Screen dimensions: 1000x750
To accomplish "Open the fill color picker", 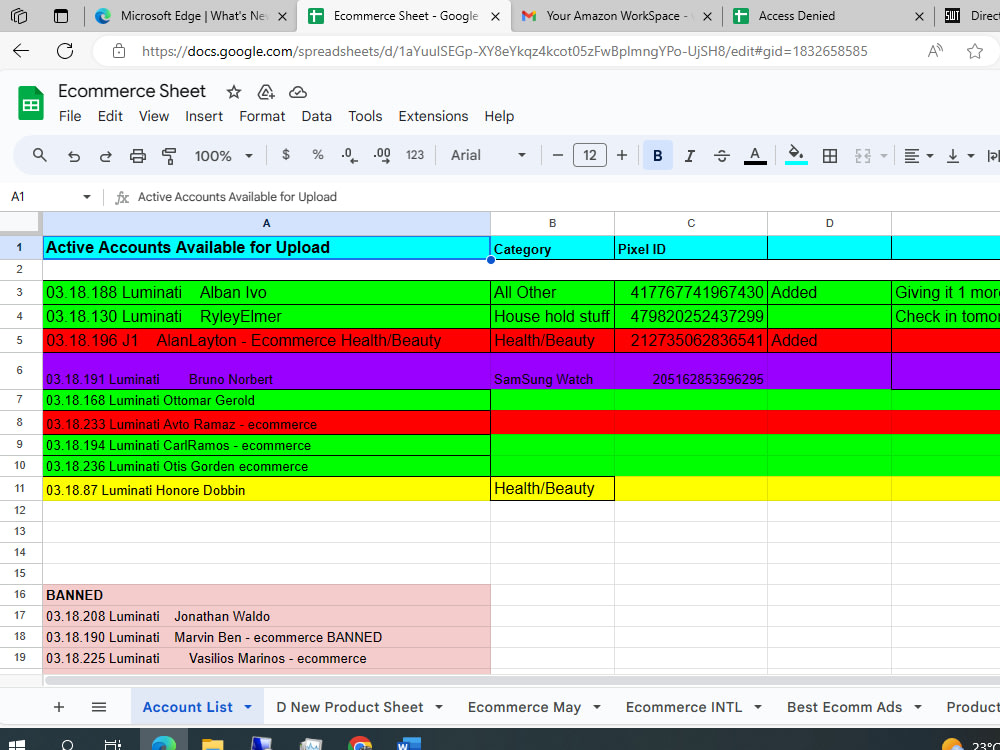I will [x=796, y=155].
